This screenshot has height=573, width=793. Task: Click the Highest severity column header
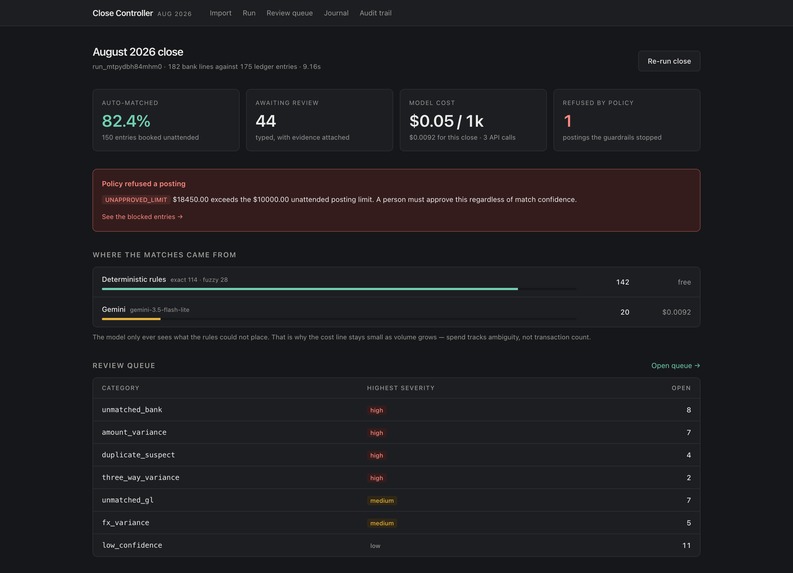pos(401,388)
